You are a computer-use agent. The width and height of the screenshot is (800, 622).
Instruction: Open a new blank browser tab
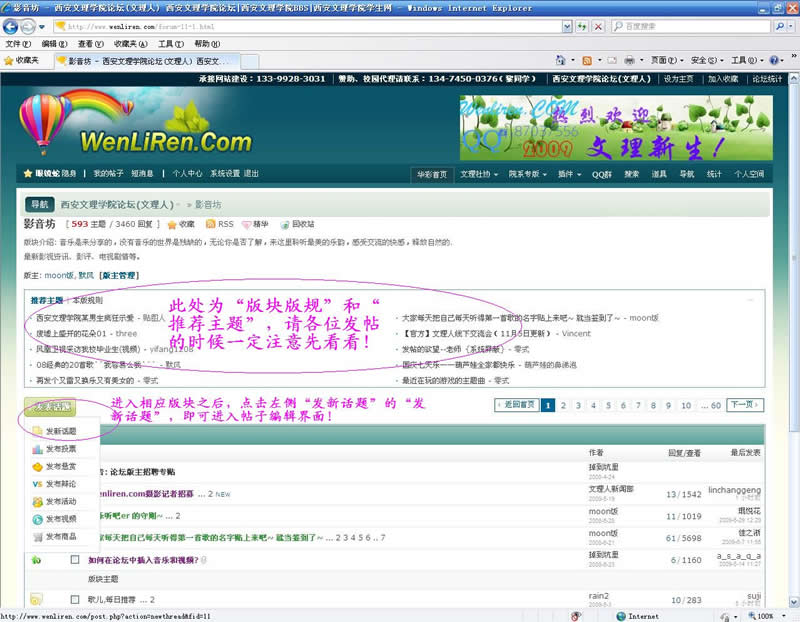[249, 62]
